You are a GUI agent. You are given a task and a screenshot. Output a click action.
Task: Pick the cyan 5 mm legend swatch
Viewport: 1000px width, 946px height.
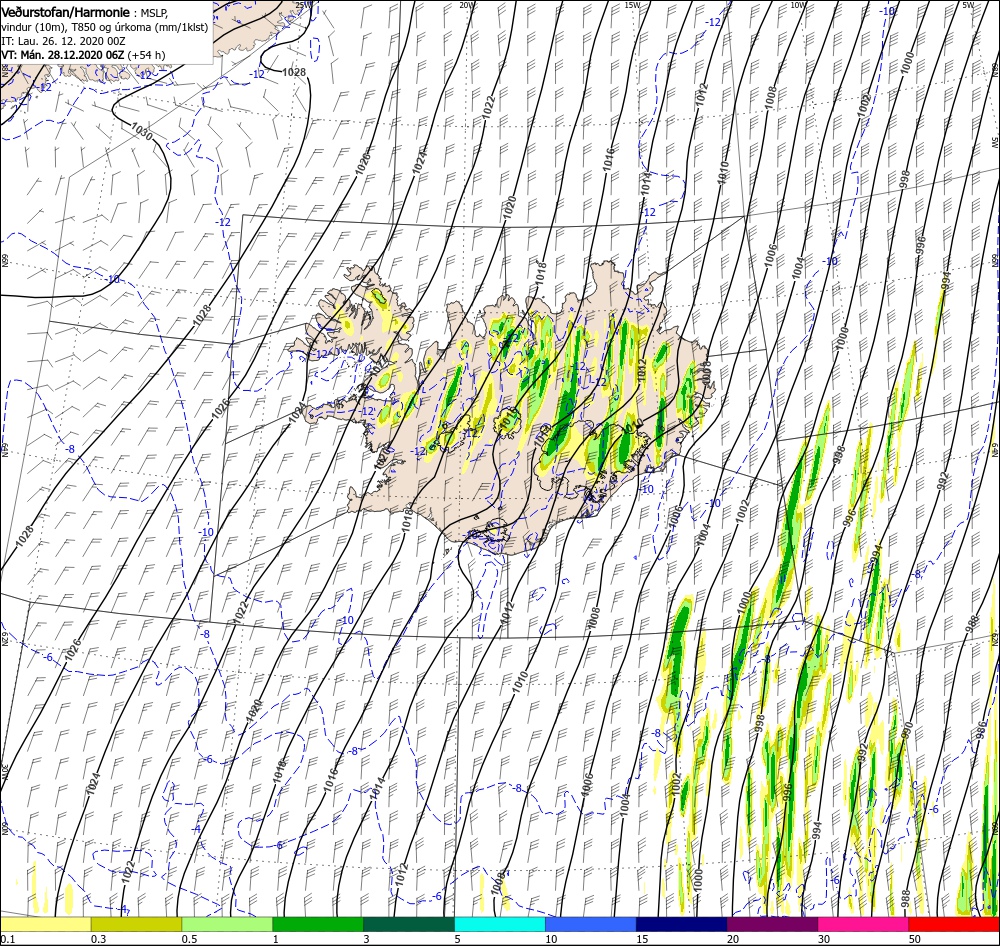(x=500, y=924)
